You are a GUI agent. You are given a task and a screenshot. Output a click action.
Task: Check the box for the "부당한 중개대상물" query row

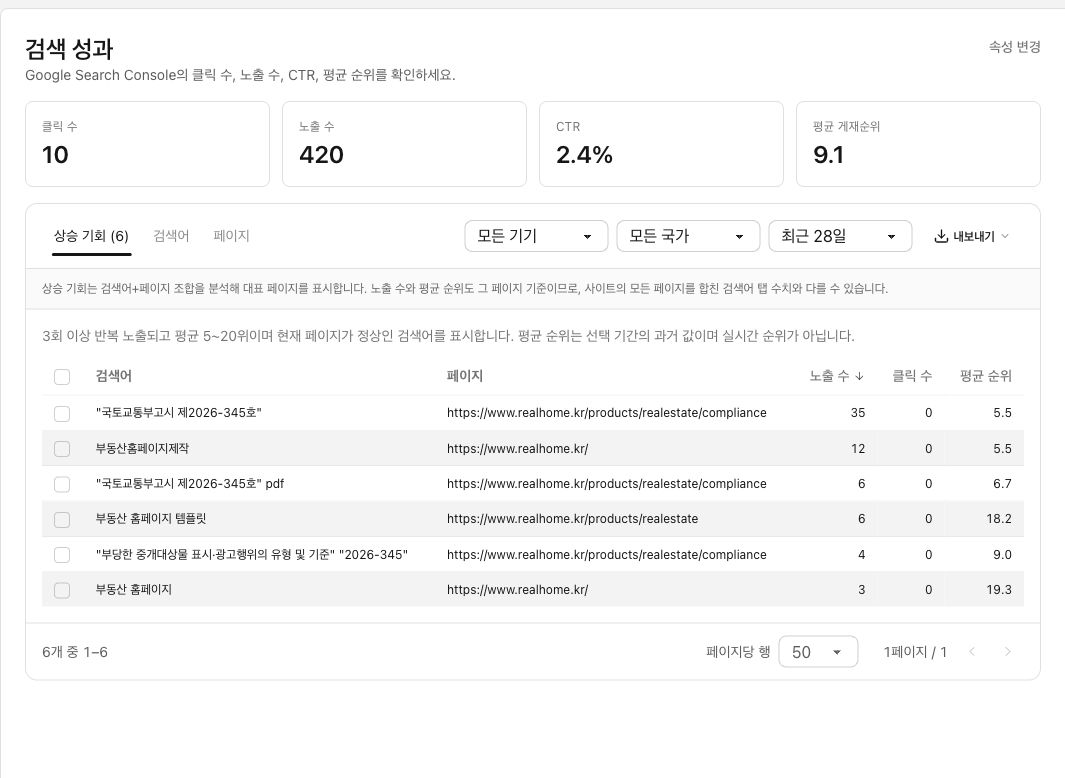point(62,554)
